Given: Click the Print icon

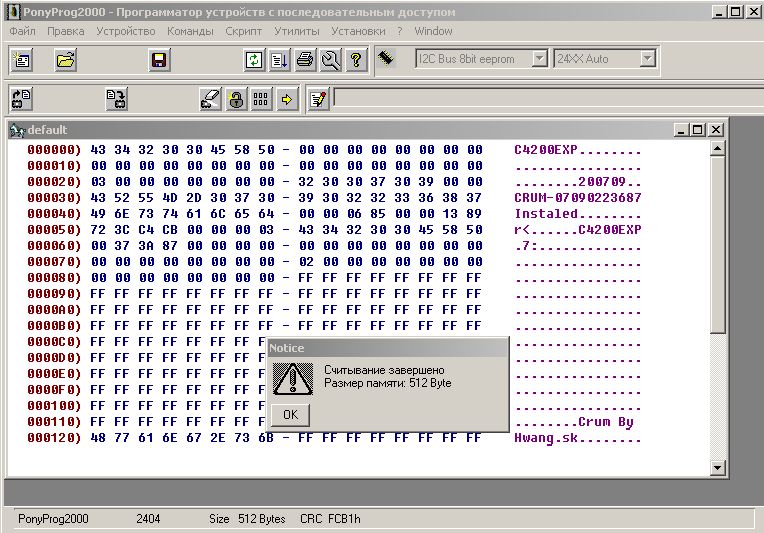Looking at the screenshot, I should coord(305,60).
